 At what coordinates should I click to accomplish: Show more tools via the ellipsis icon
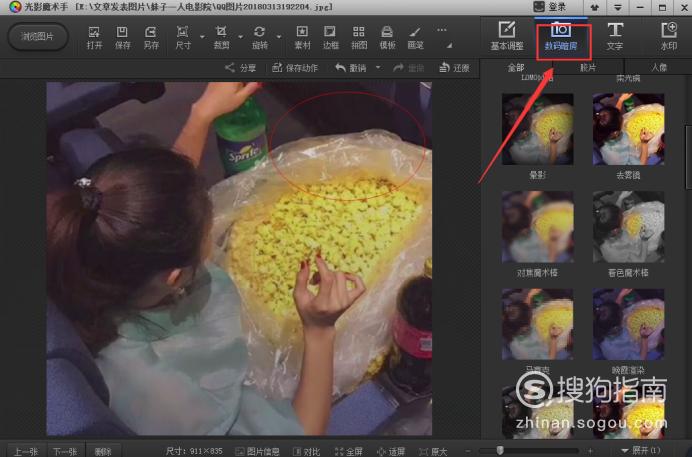tap(441, 30)
